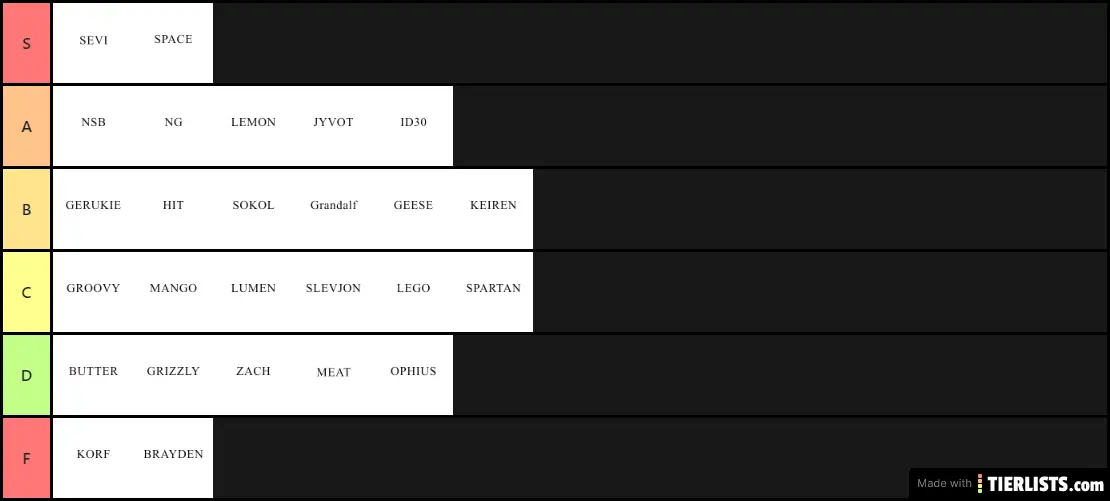
Task: Select the BRAYDEN tile
Action: [173, 458]
